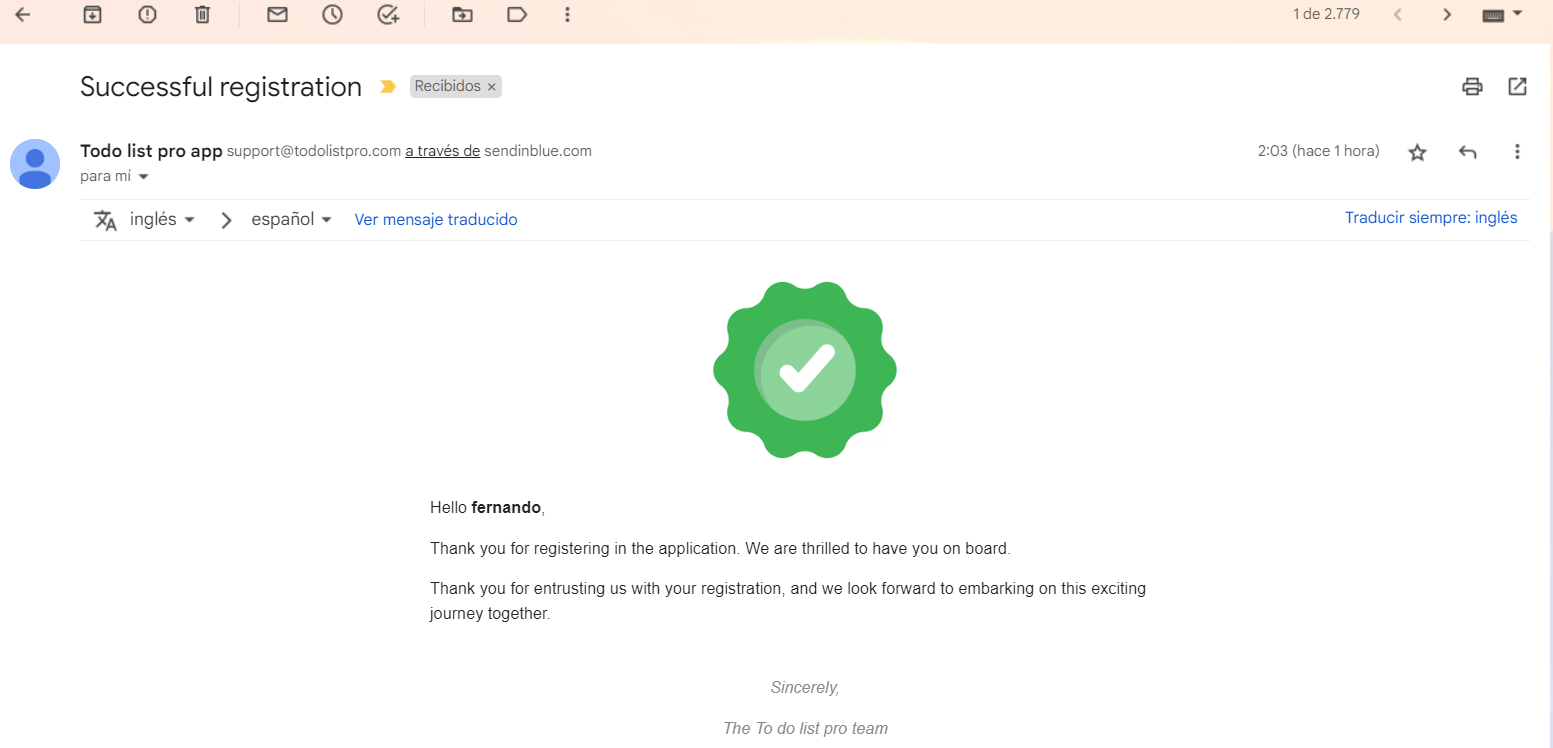Snooze this email with clock icon

(332, 15)
